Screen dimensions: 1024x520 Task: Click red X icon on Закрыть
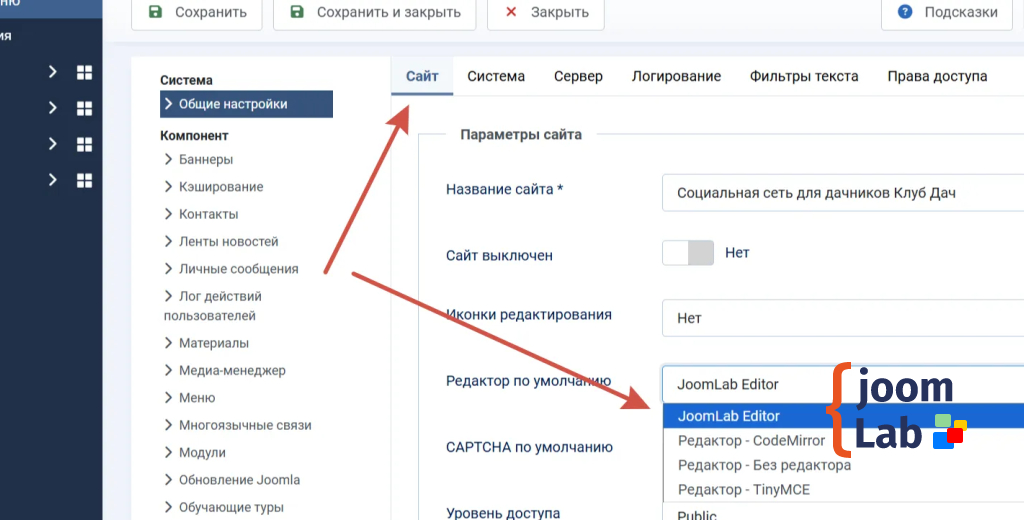click(511, 12)
